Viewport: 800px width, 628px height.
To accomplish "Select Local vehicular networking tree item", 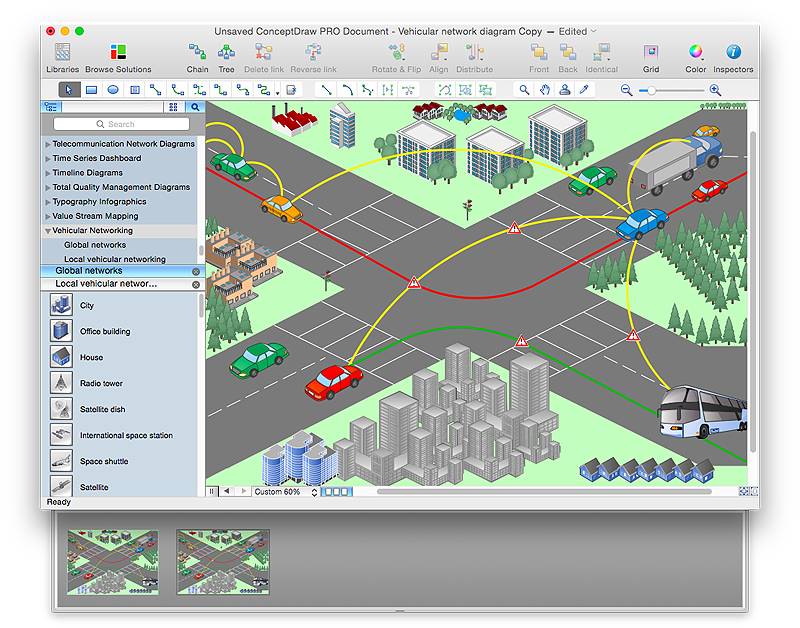I will click(x=114, y=259).
